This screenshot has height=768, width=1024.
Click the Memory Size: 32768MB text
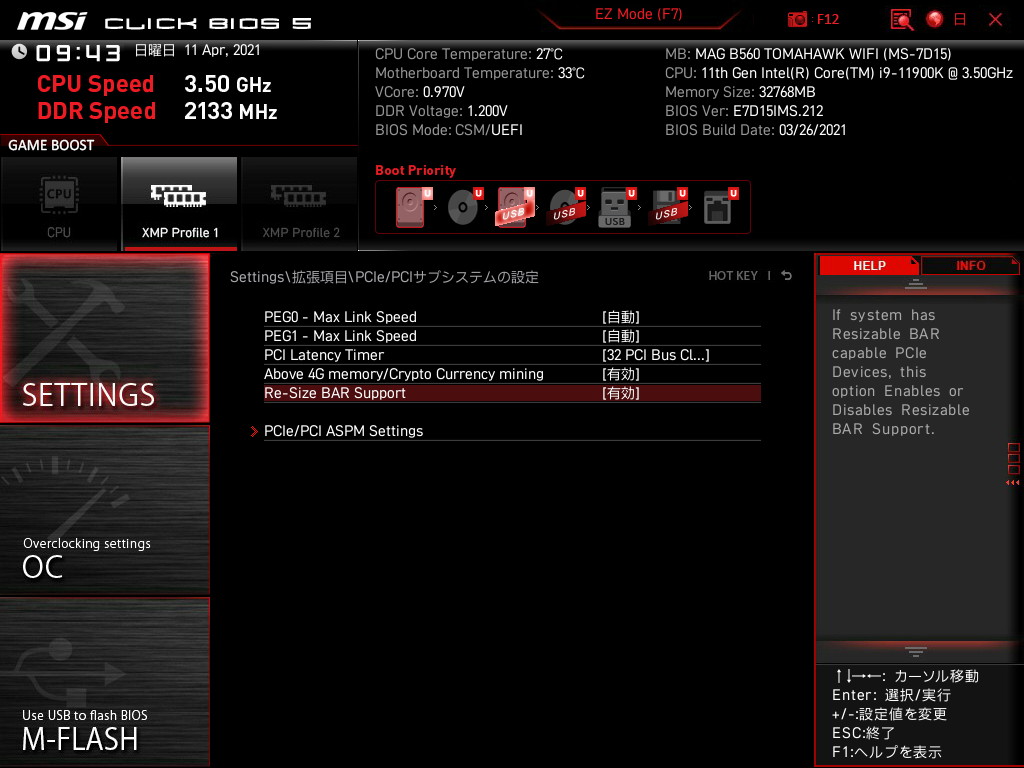coord(740,92)
